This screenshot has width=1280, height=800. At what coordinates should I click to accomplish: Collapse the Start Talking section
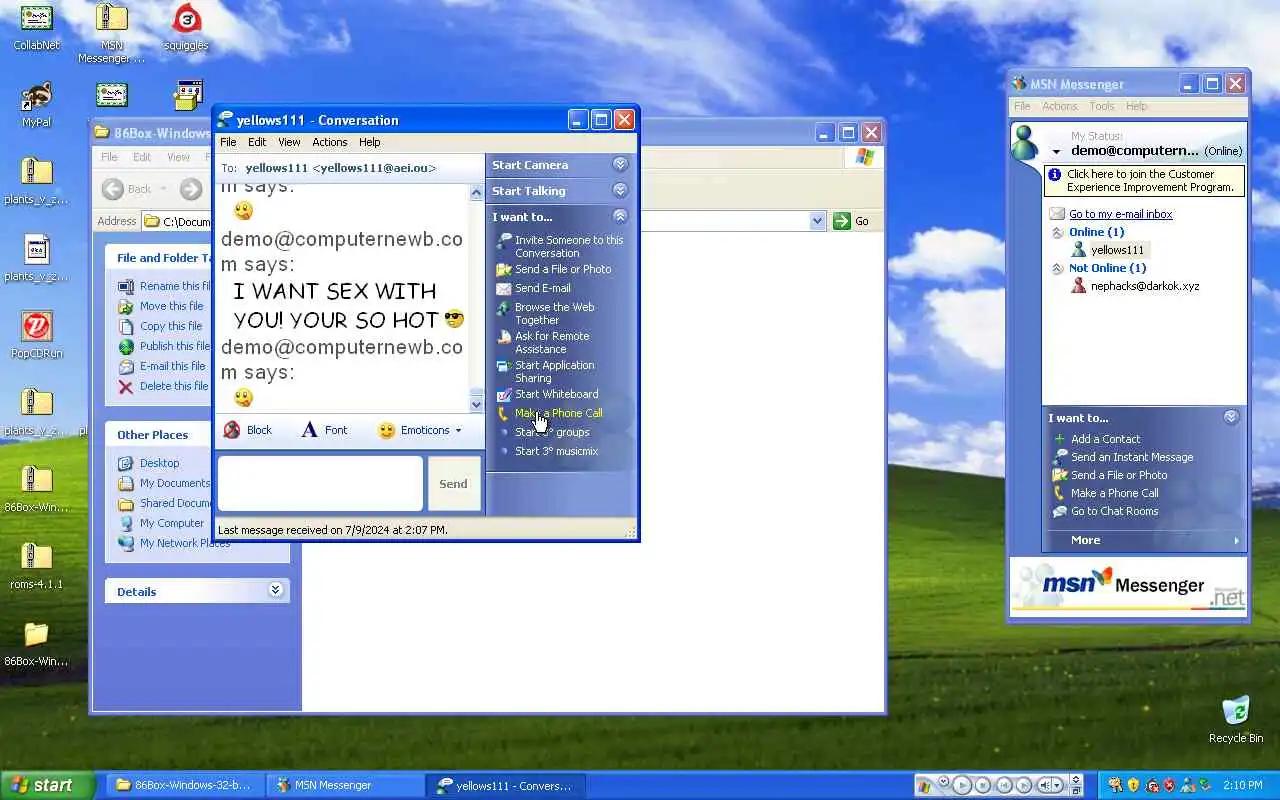pyautogui.click(x=620, y=191)
